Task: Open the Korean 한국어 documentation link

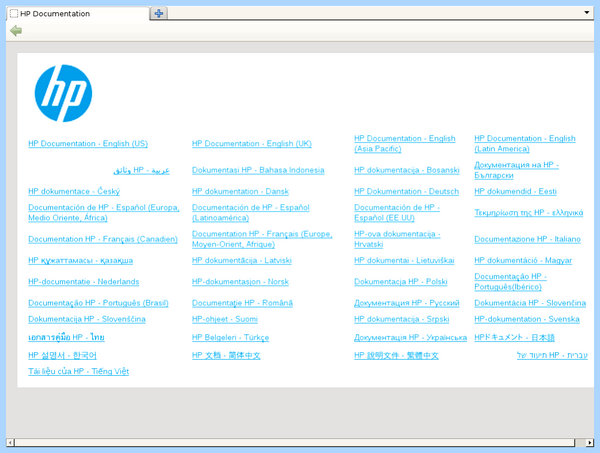Action: click(62, 355)
